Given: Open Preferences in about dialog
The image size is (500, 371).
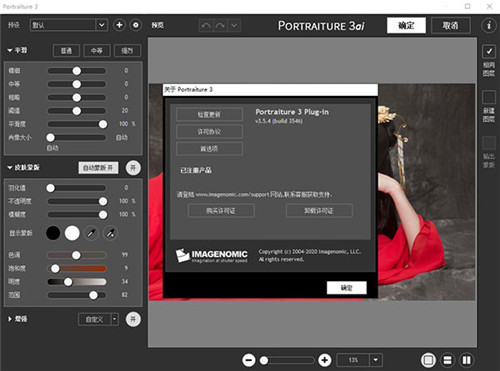Looking at the screenshot, I should 209,149.
